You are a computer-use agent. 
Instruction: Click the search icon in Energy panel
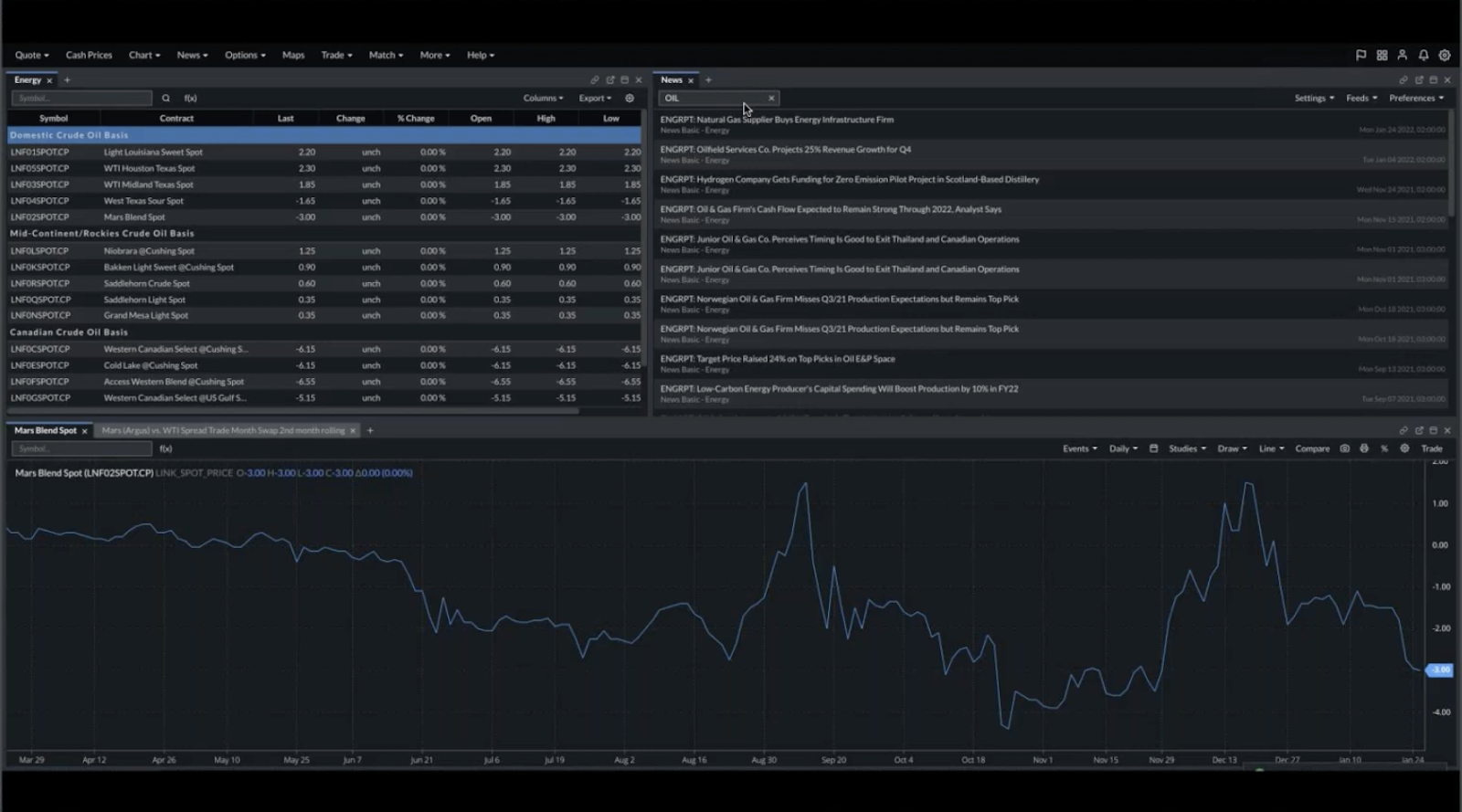coord(165,98)
